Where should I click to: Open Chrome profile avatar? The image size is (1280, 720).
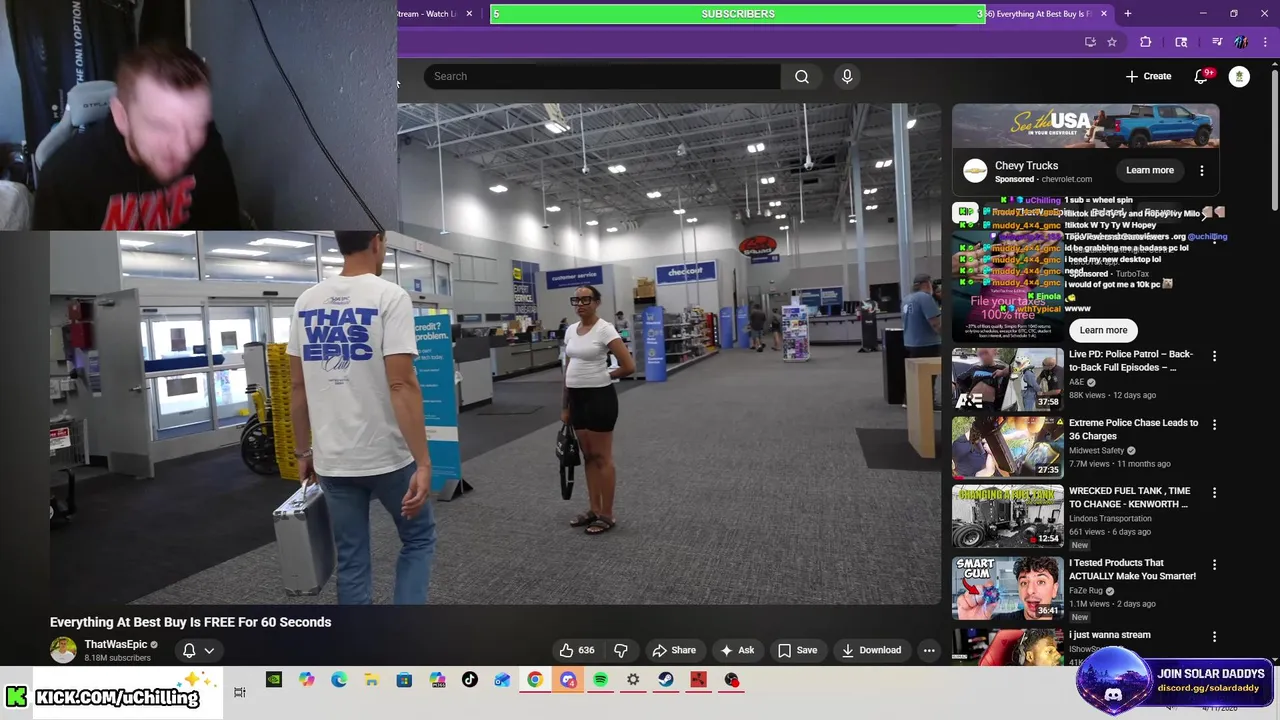(1241, 42)
